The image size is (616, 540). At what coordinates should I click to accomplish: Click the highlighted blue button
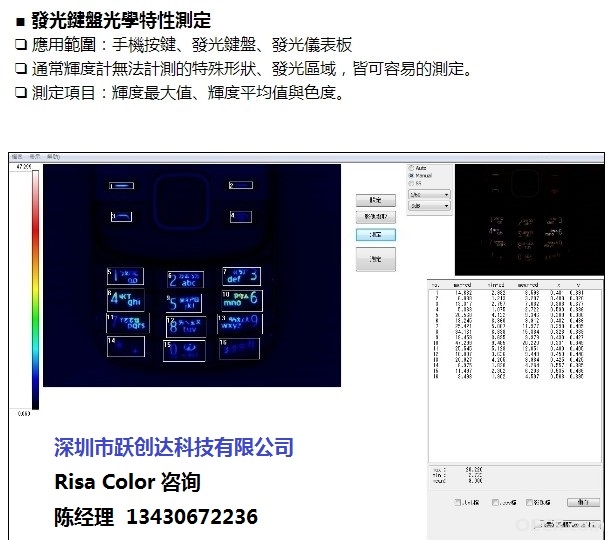(x=376, y=234)
